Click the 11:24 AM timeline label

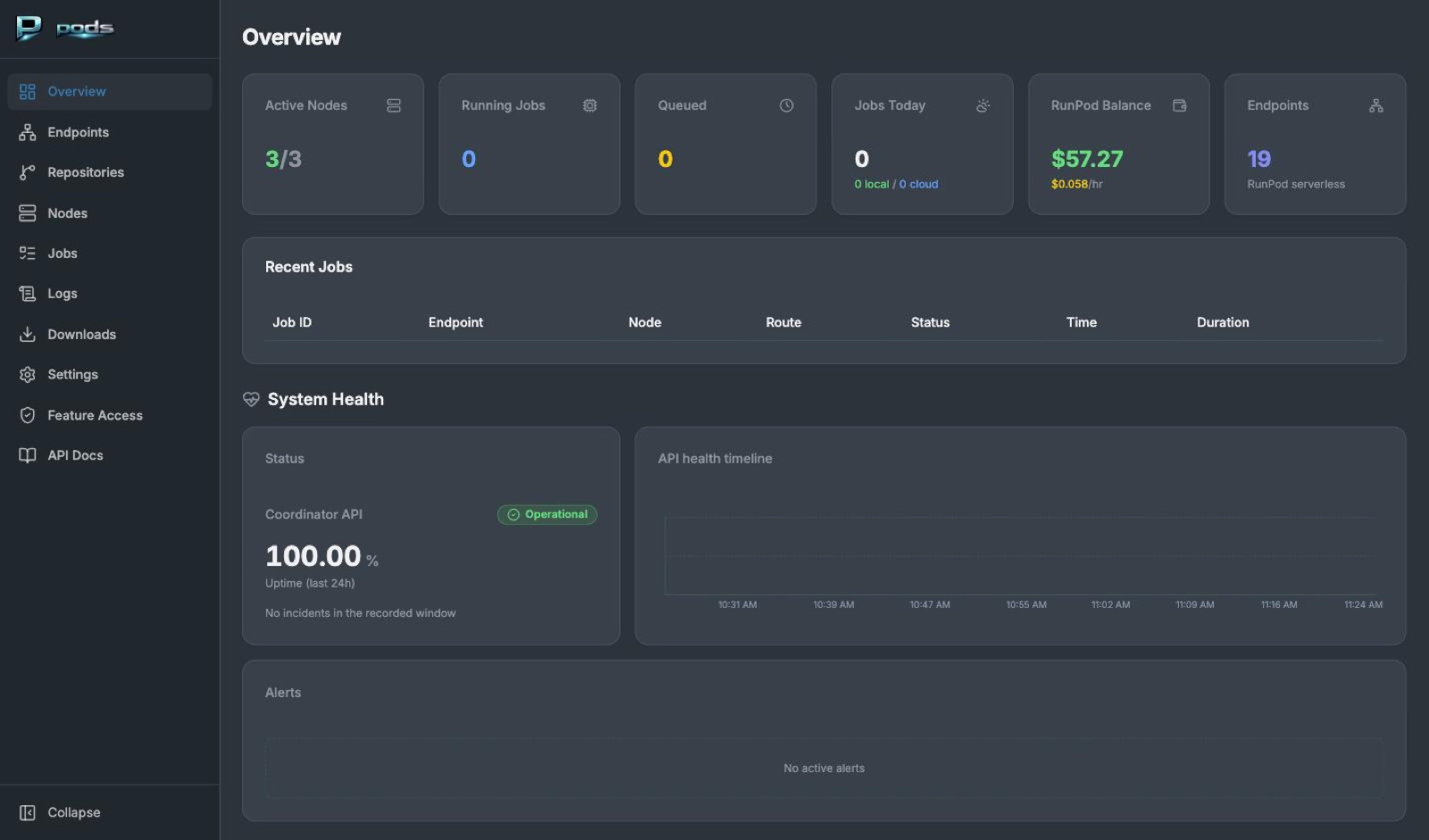(1364, 604)
